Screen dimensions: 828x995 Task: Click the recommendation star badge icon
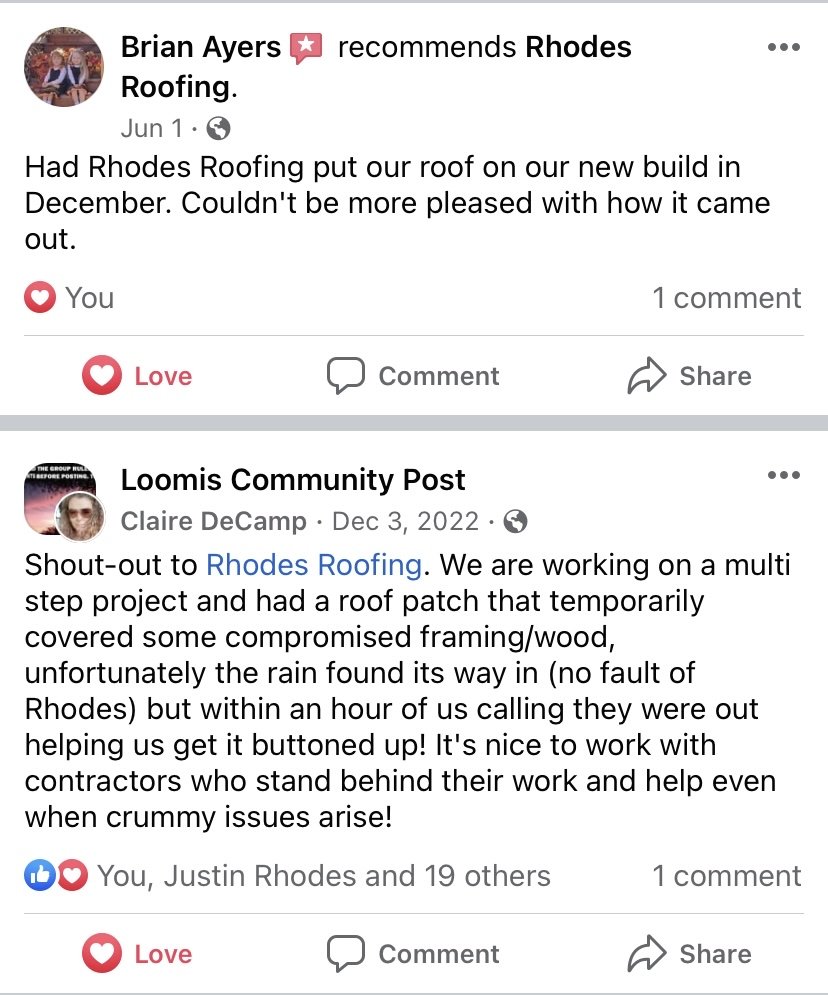[306, 47]
